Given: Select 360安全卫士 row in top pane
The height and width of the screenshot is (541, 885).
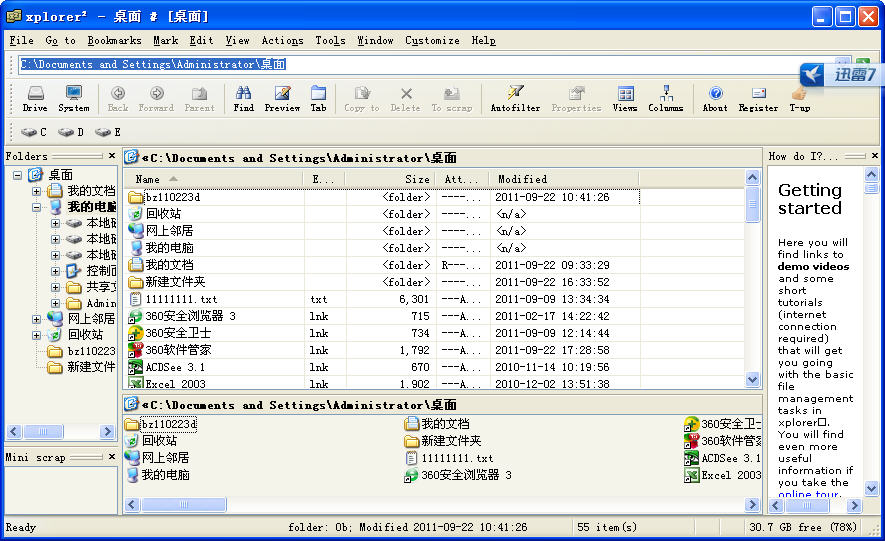Looking at the screenshot, I should coord(381,333).
